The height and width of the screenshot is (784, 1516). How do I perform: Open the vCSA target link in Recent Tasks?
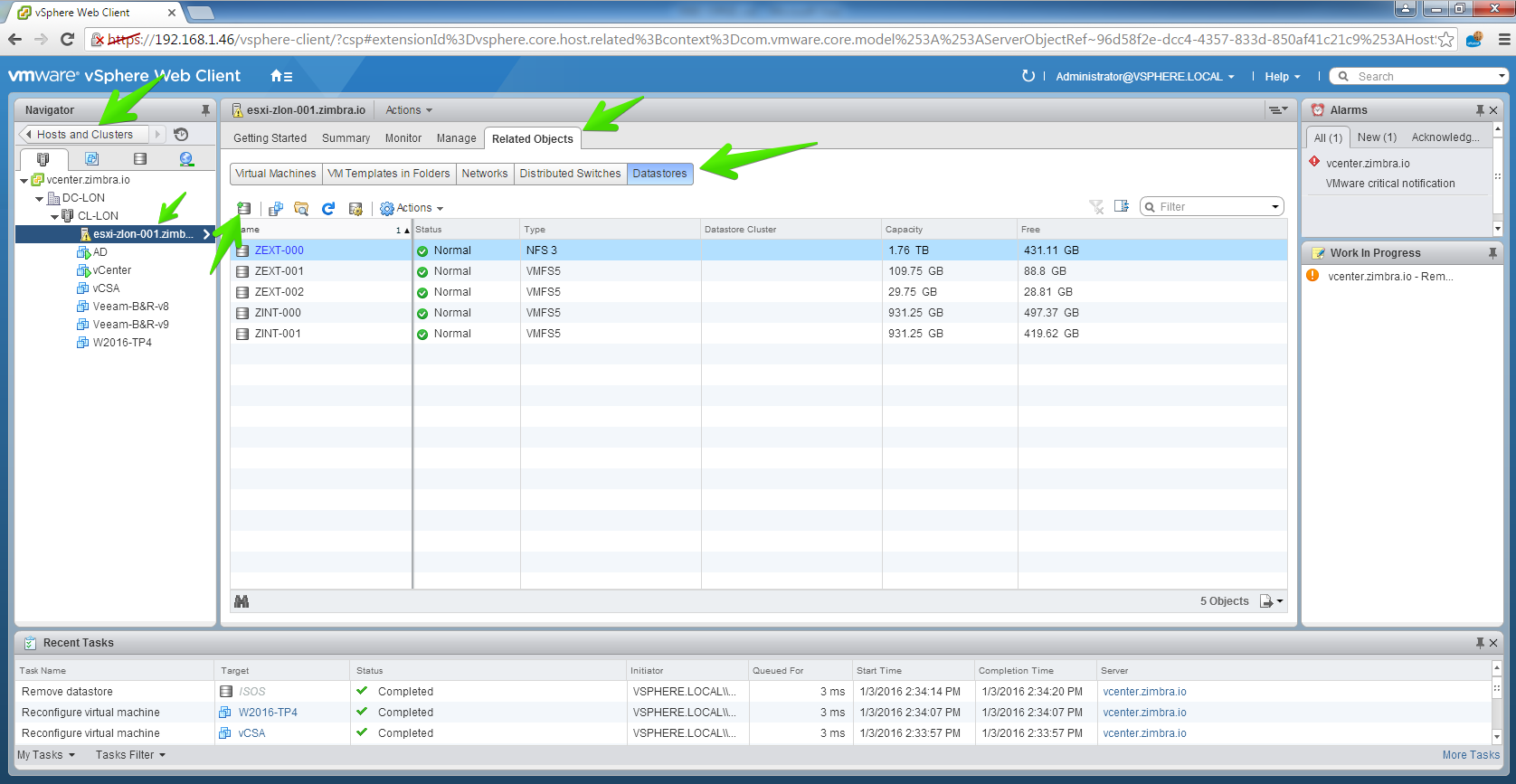pyautogui.click(x=251, y=733)
